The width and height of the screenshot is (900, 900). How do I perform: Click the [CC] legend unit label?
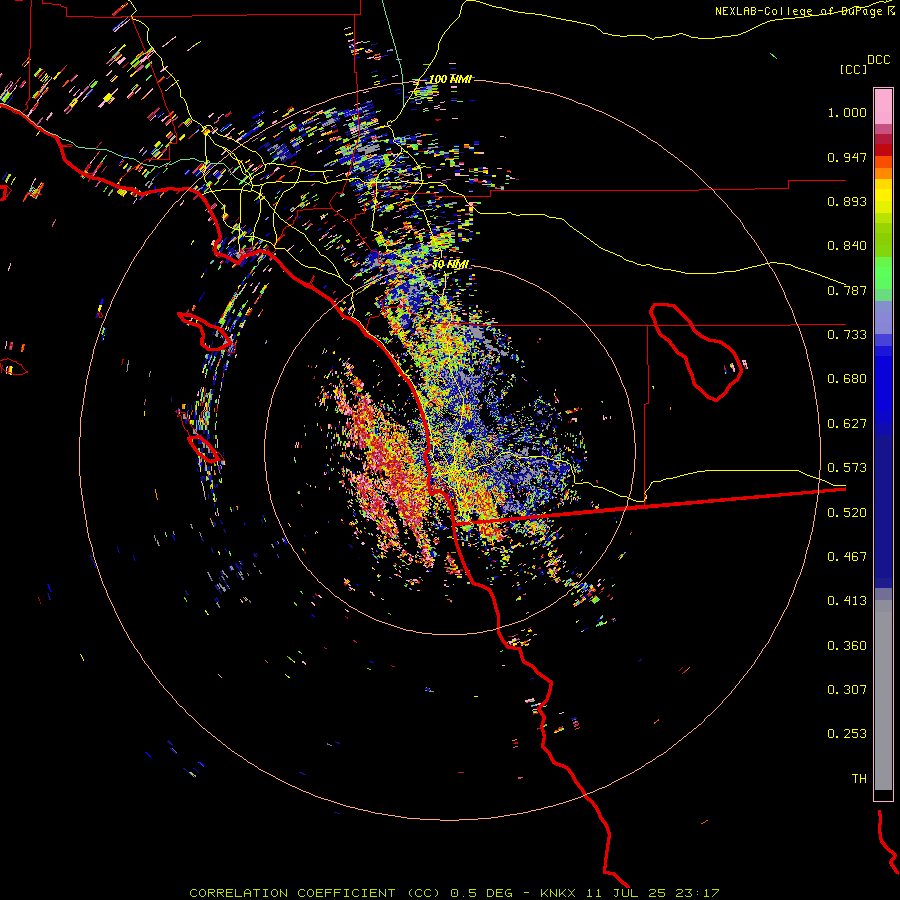[x=853, y=69]
